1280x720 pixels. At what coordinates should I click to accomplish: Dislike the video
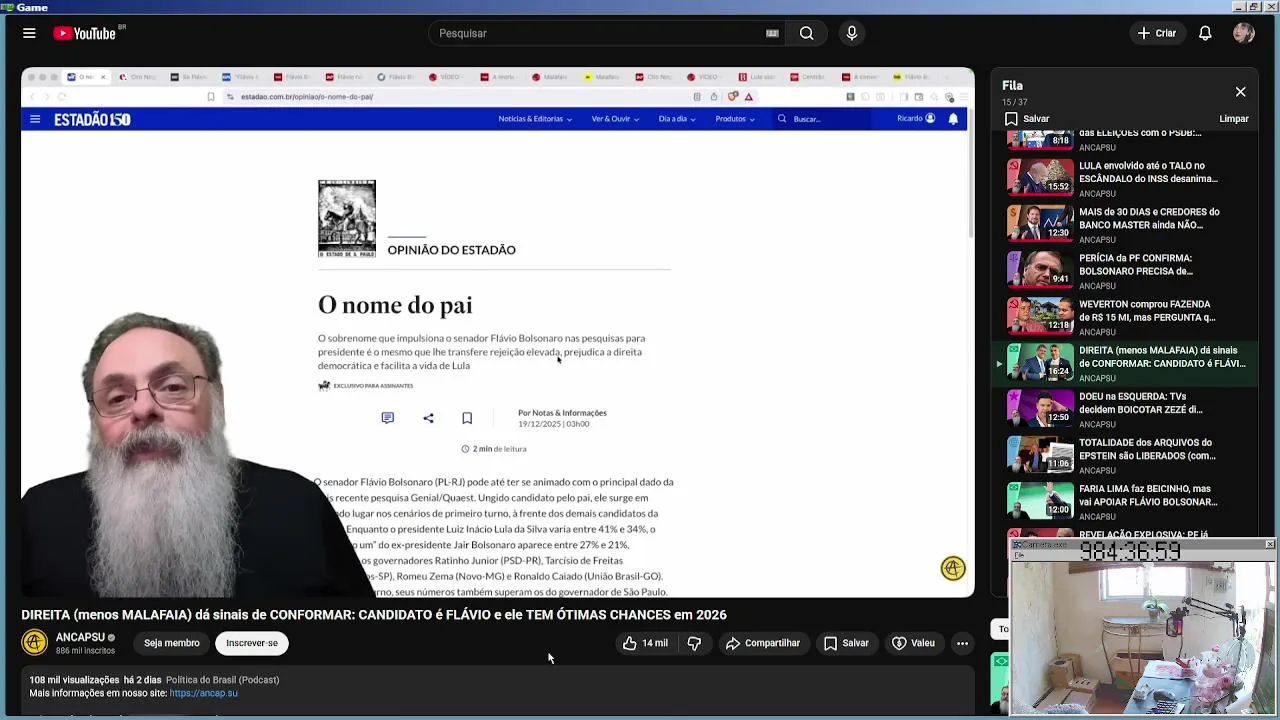pyautogui.click(x=694, y=643)
